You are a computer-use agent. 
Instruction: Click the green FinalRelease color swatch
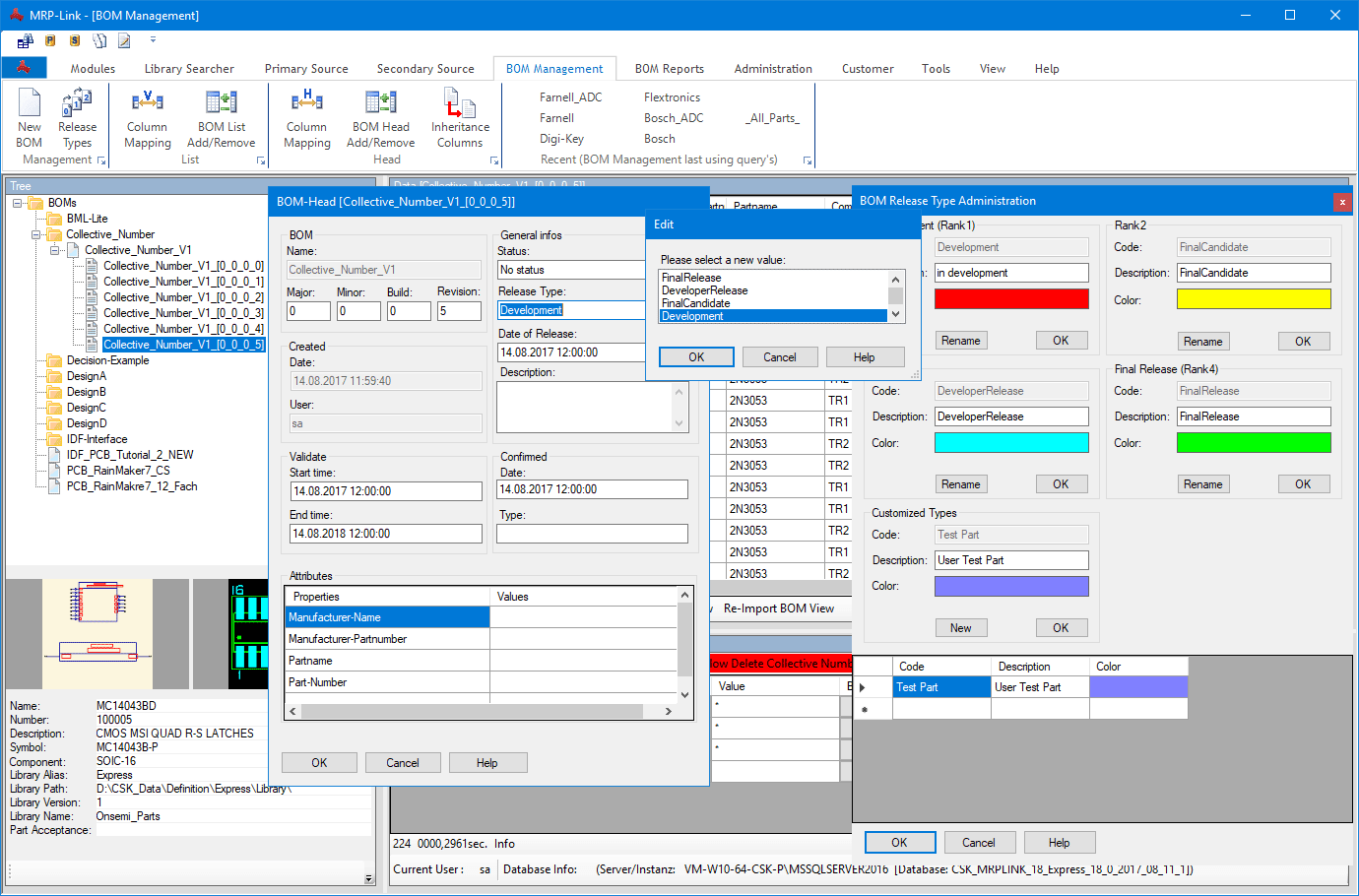point(1254,442)
